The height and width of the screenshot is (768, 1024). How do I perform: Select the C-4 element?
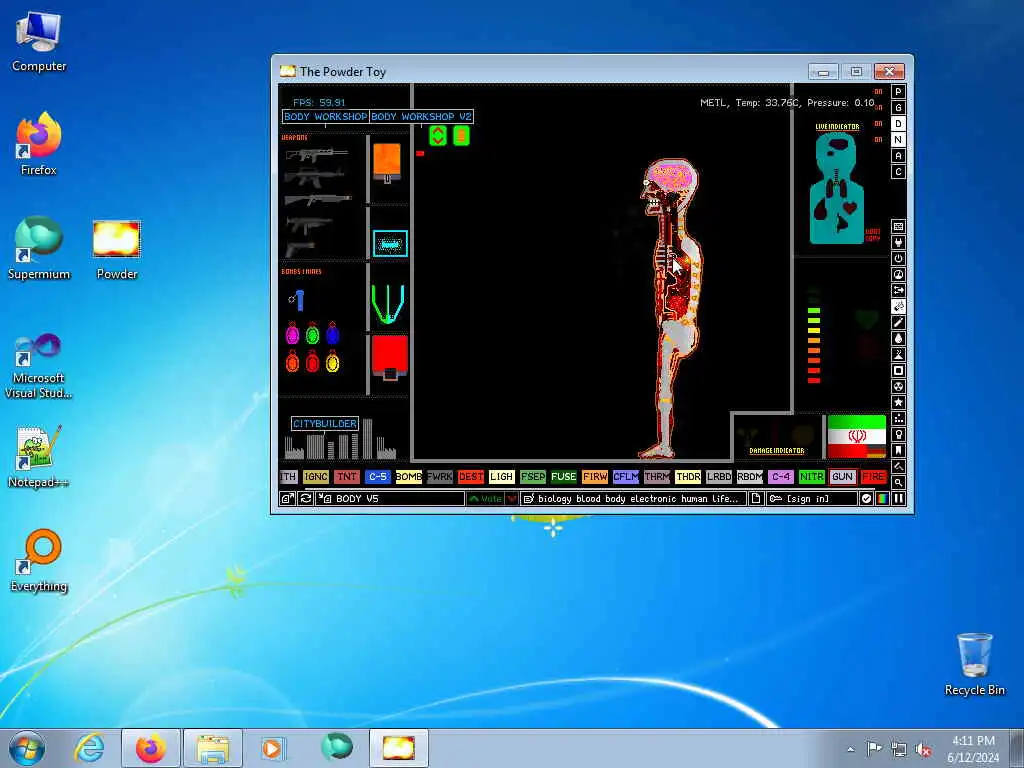pyautogui.click(x=780, y=477)
